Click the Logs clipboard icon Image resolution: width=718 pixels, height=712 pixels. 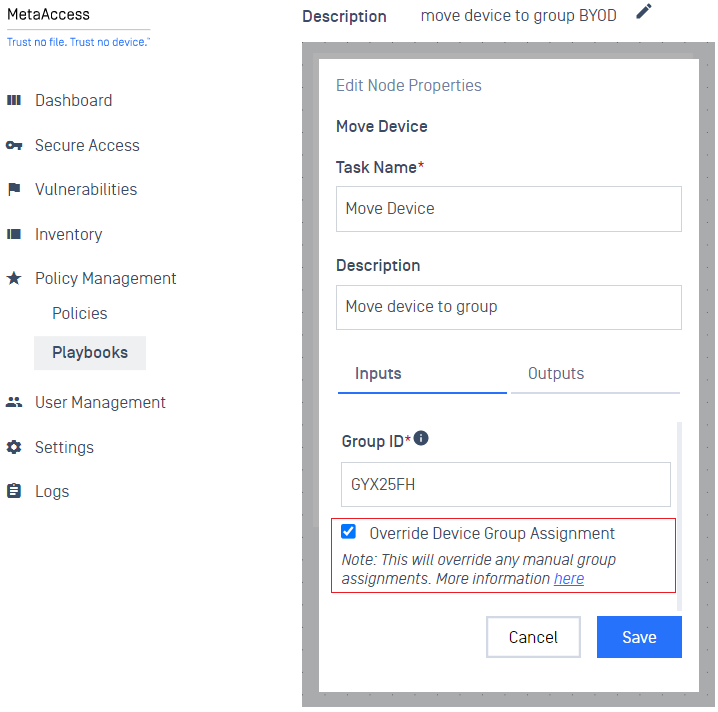tap(14, 491)
